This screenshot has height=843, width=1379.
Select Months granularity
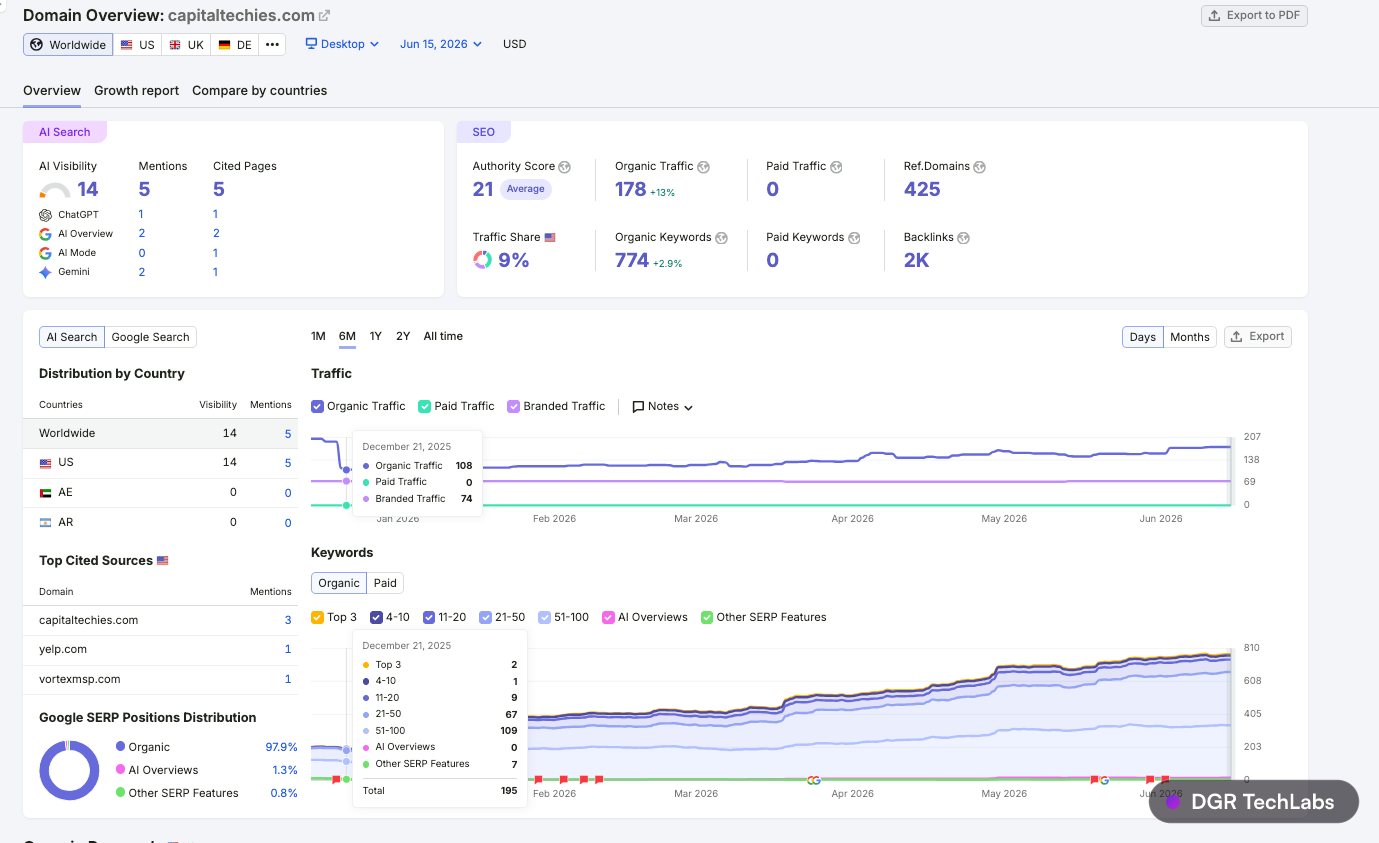[1190, 337]
